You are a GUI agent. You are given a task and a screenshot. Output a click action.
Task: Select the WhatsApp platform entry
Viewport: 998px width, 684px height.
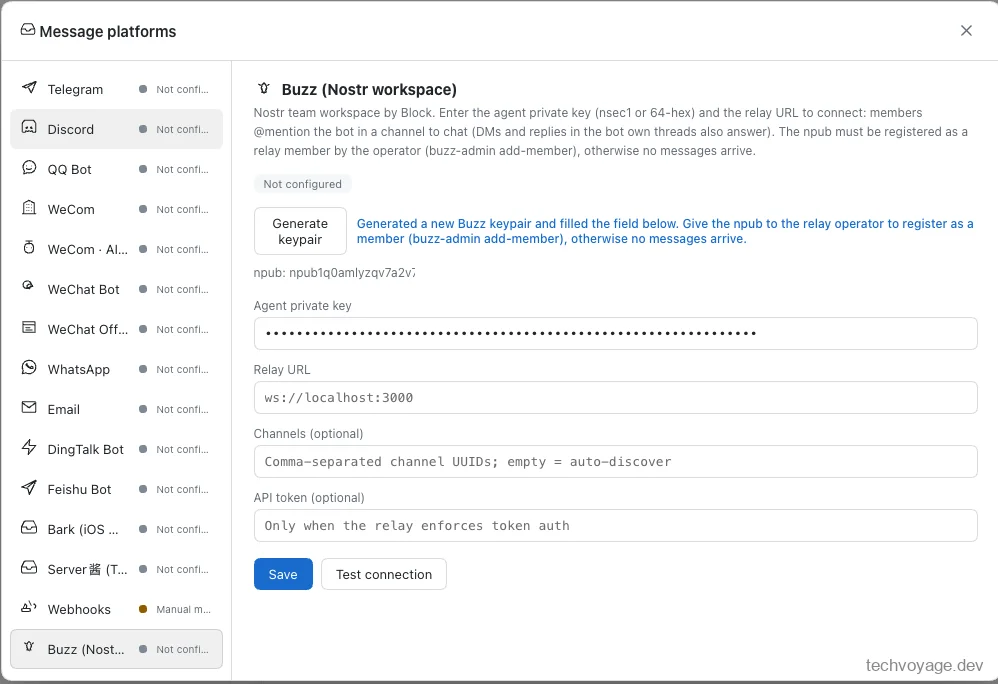116,369
